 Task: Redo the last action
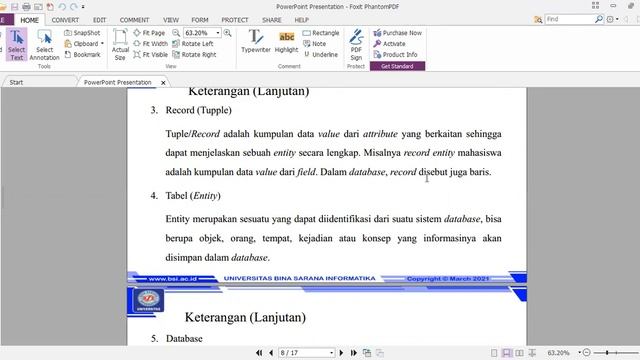[73, 7]
